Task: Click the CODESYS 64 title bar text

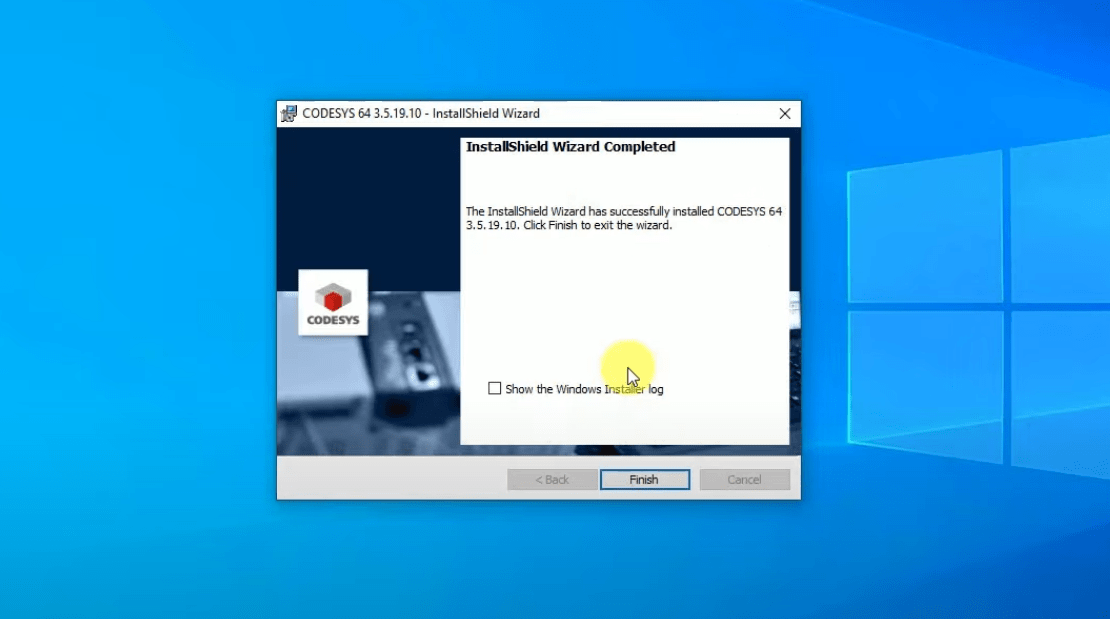Action: (x=420, y=113)
